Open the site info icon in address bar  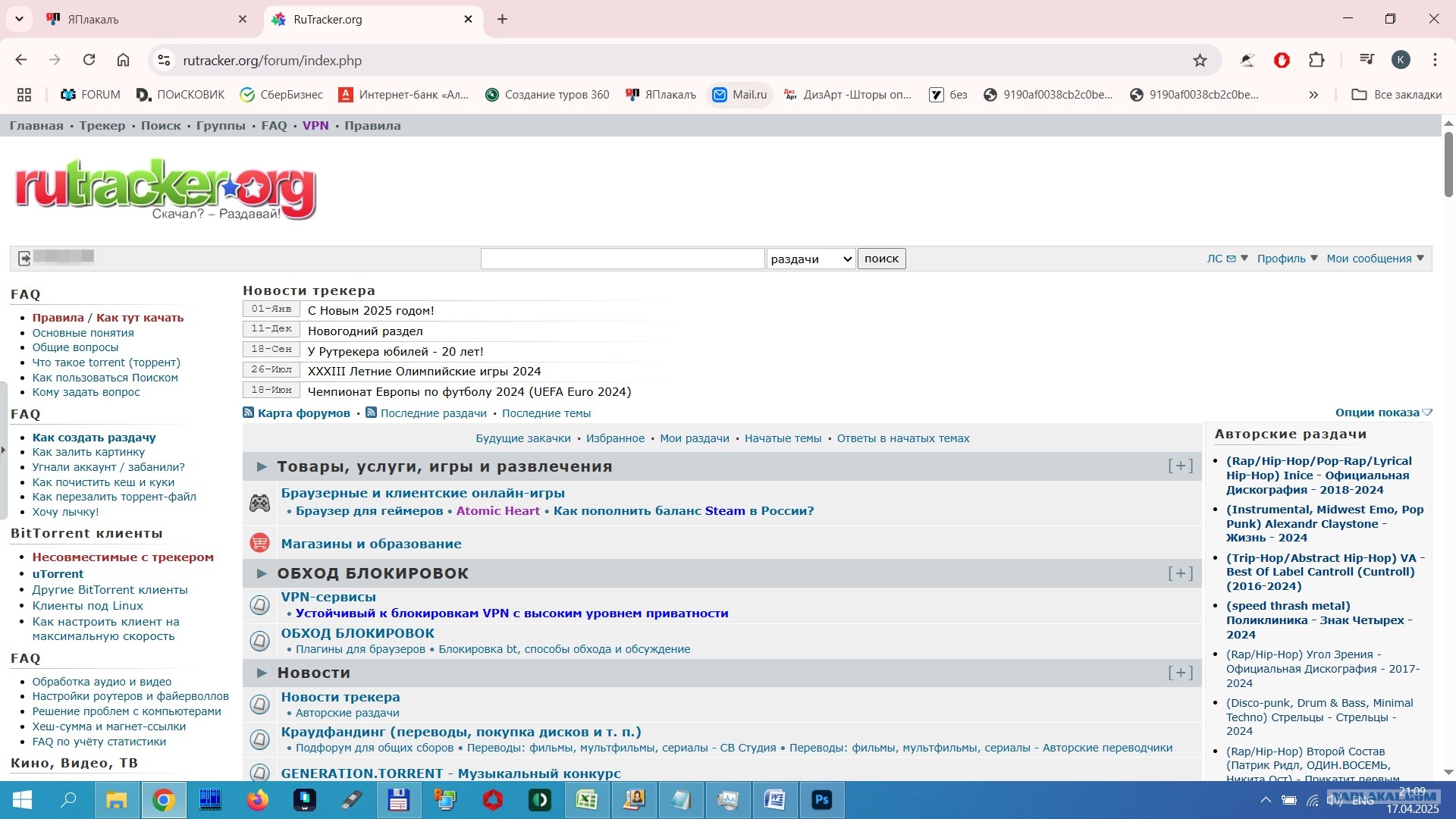tap(163, 60)
